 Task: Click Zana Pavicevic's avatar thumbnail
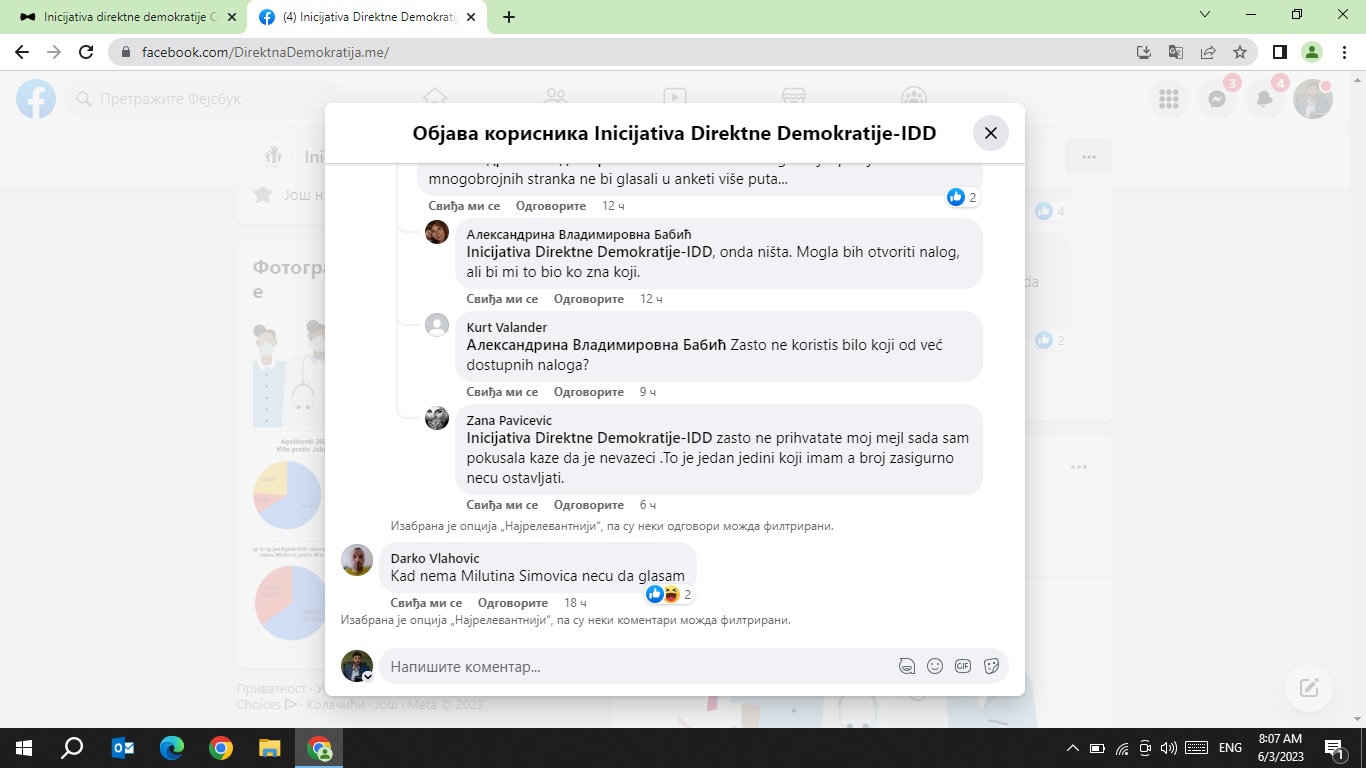coord(437,418)
